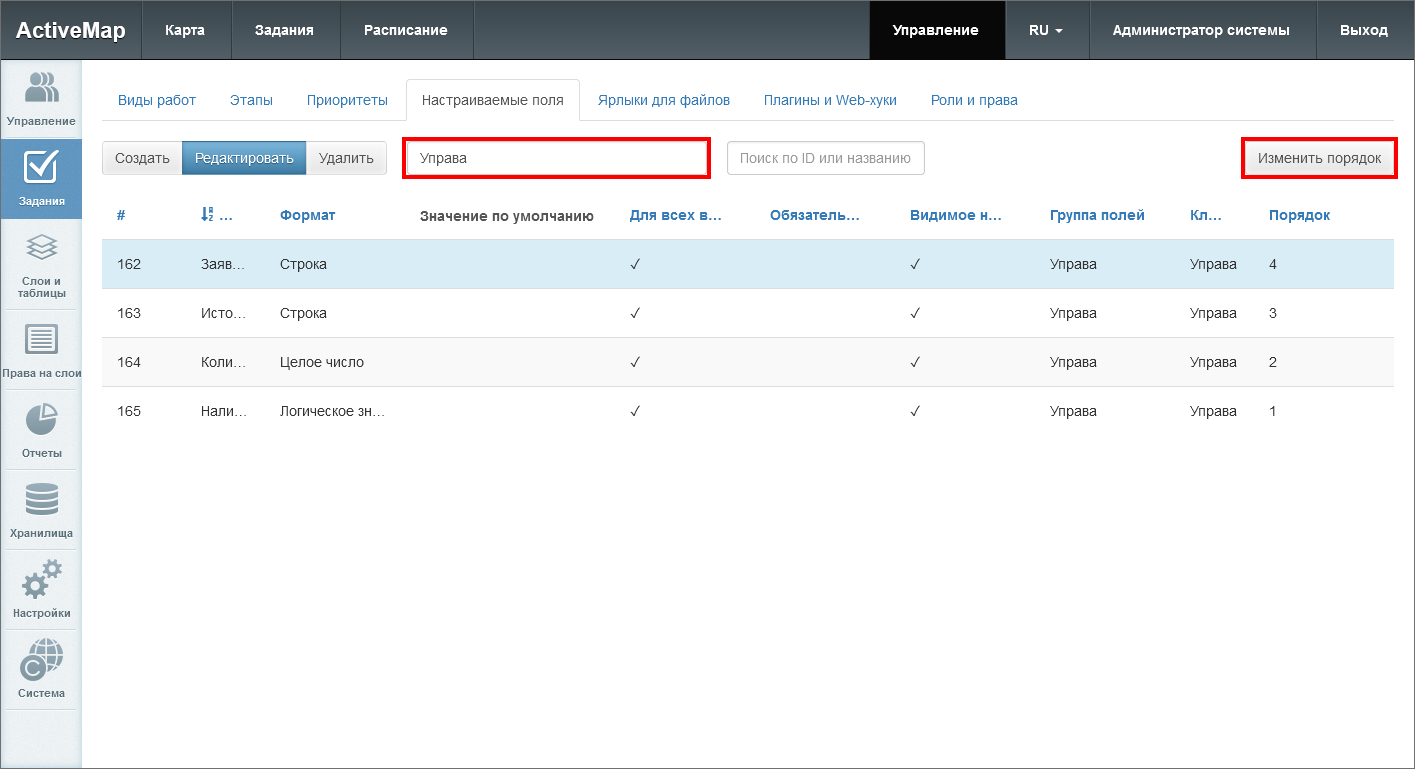This screenshot has width=1415, height=769.
Task: Switch to the Виды работ tab
Action: tap(157, 100)
